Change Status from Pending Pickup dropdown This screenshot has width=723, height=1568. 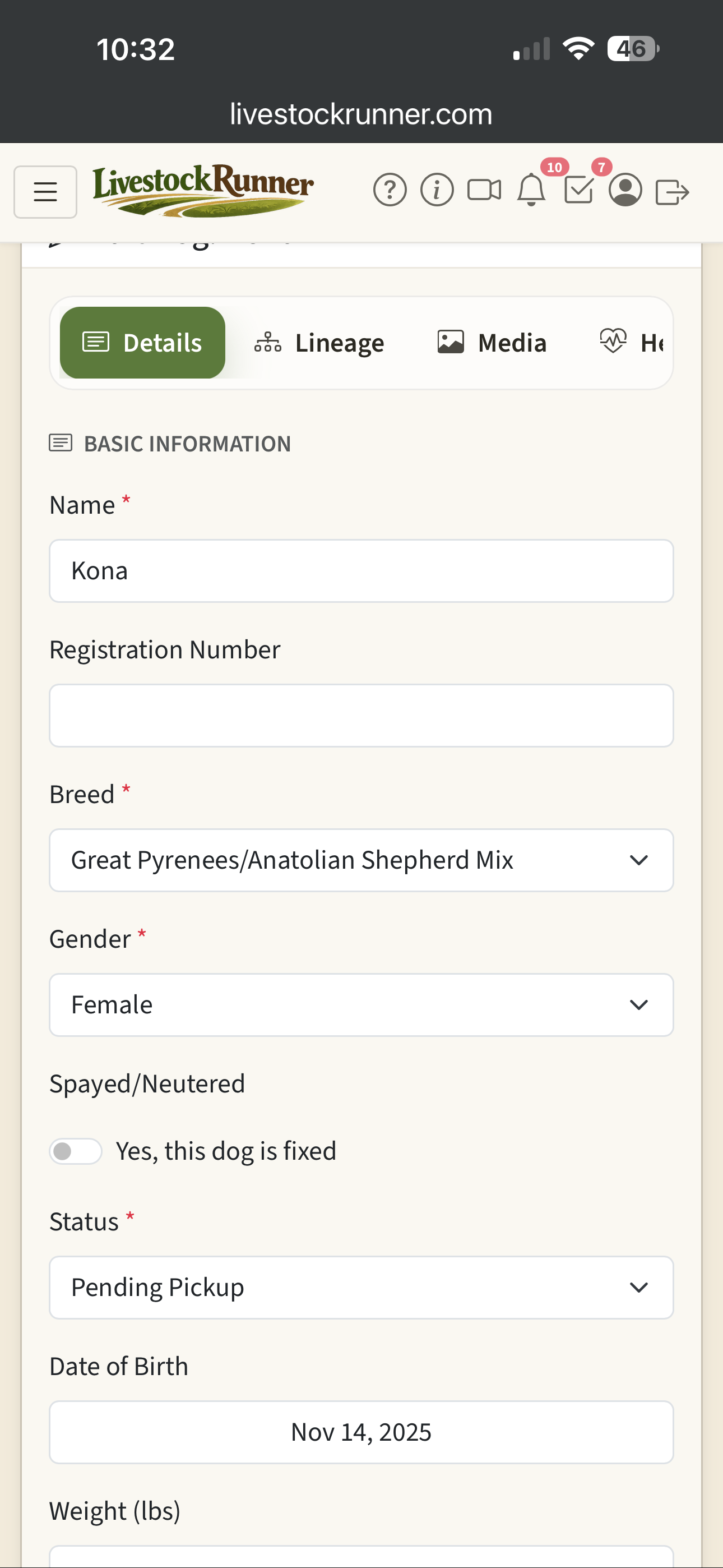361,1287
